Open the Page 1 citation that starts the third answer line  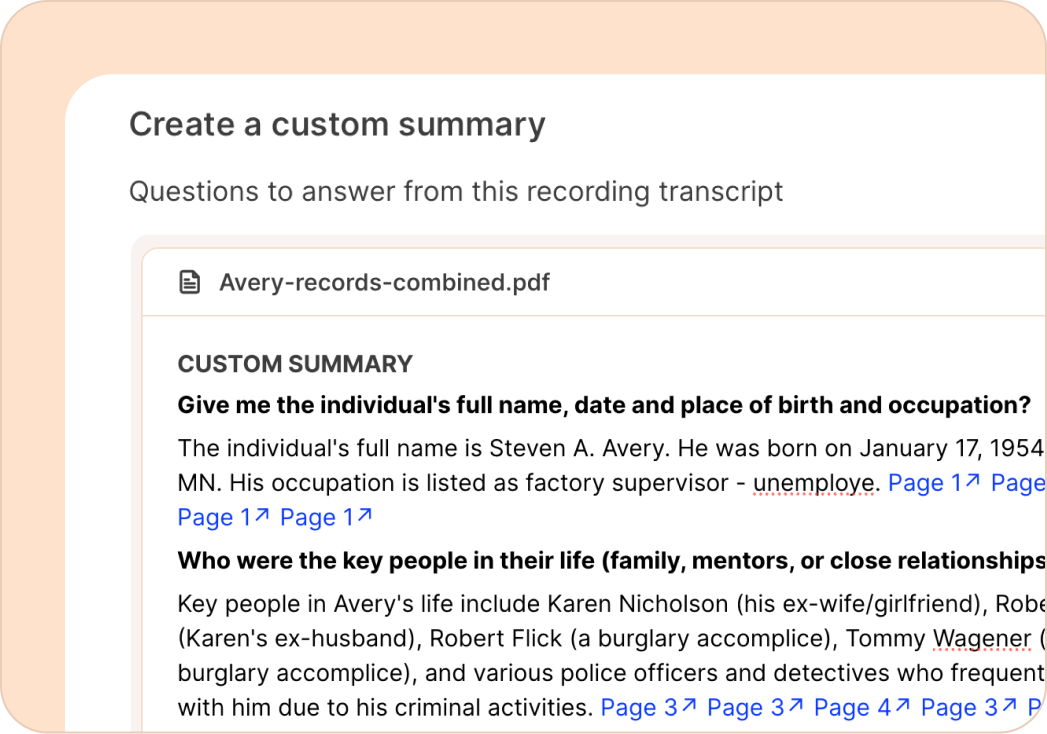pos(223,517)
